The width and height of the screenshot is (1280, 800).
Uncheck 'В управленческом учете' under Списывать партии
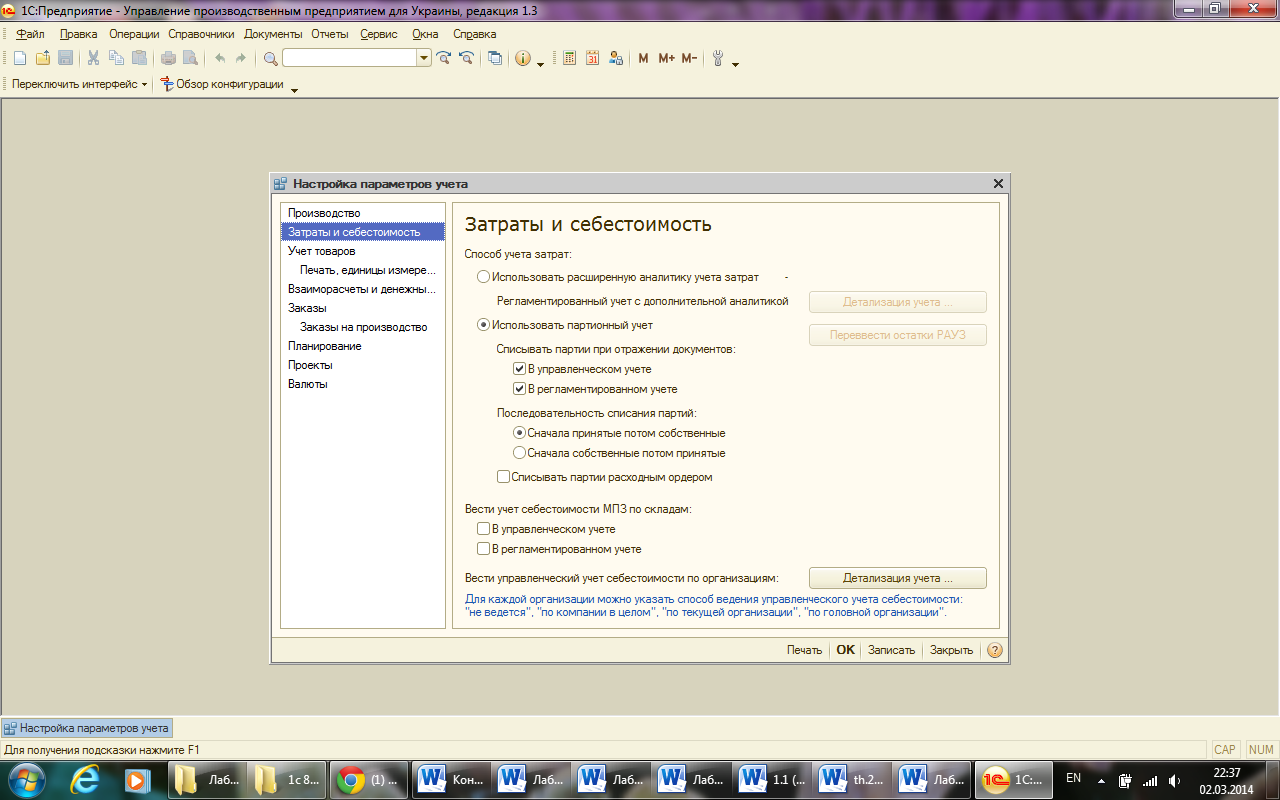click(519, 369)
